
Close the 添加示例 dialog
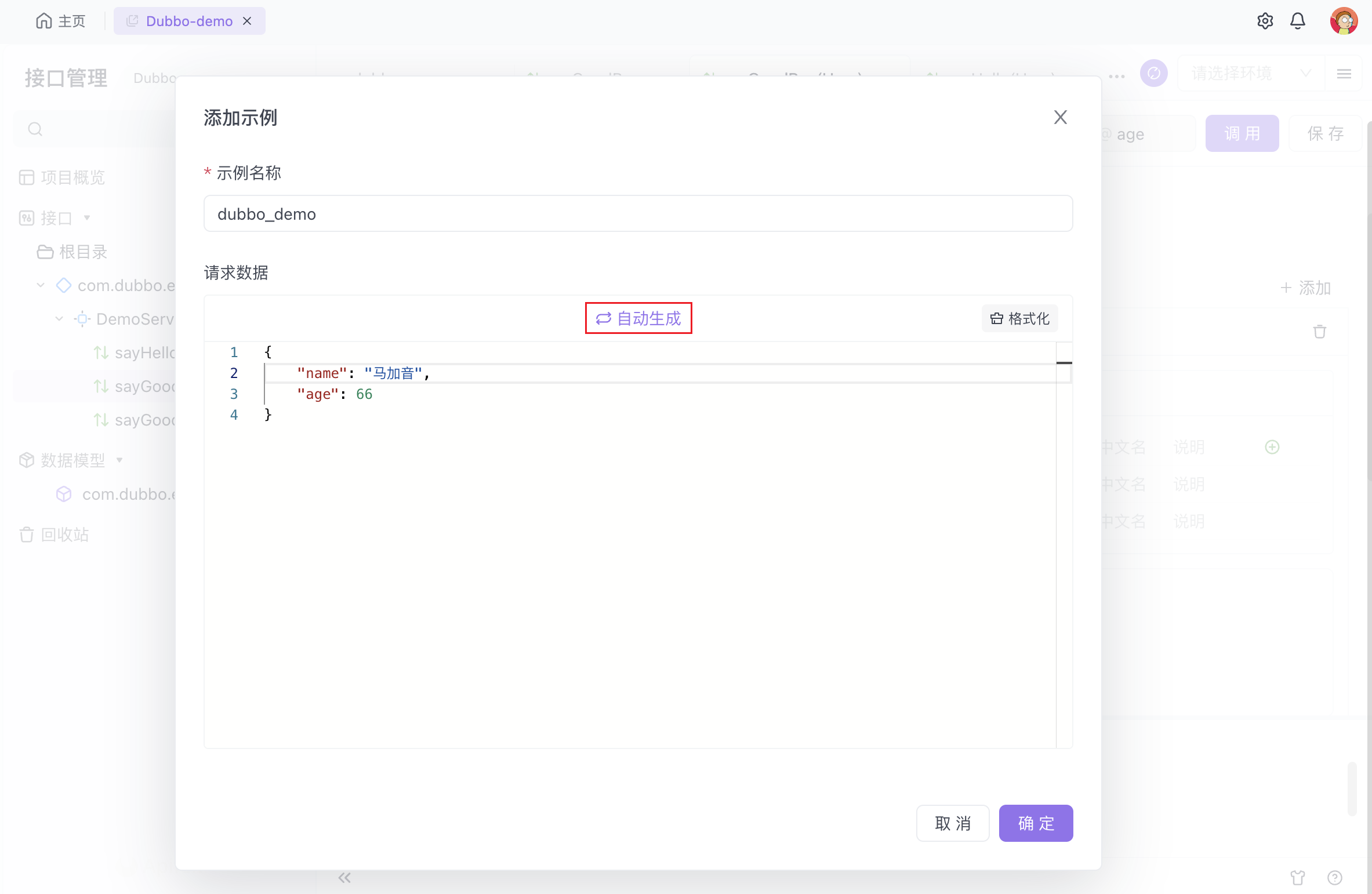[1060, 118]
